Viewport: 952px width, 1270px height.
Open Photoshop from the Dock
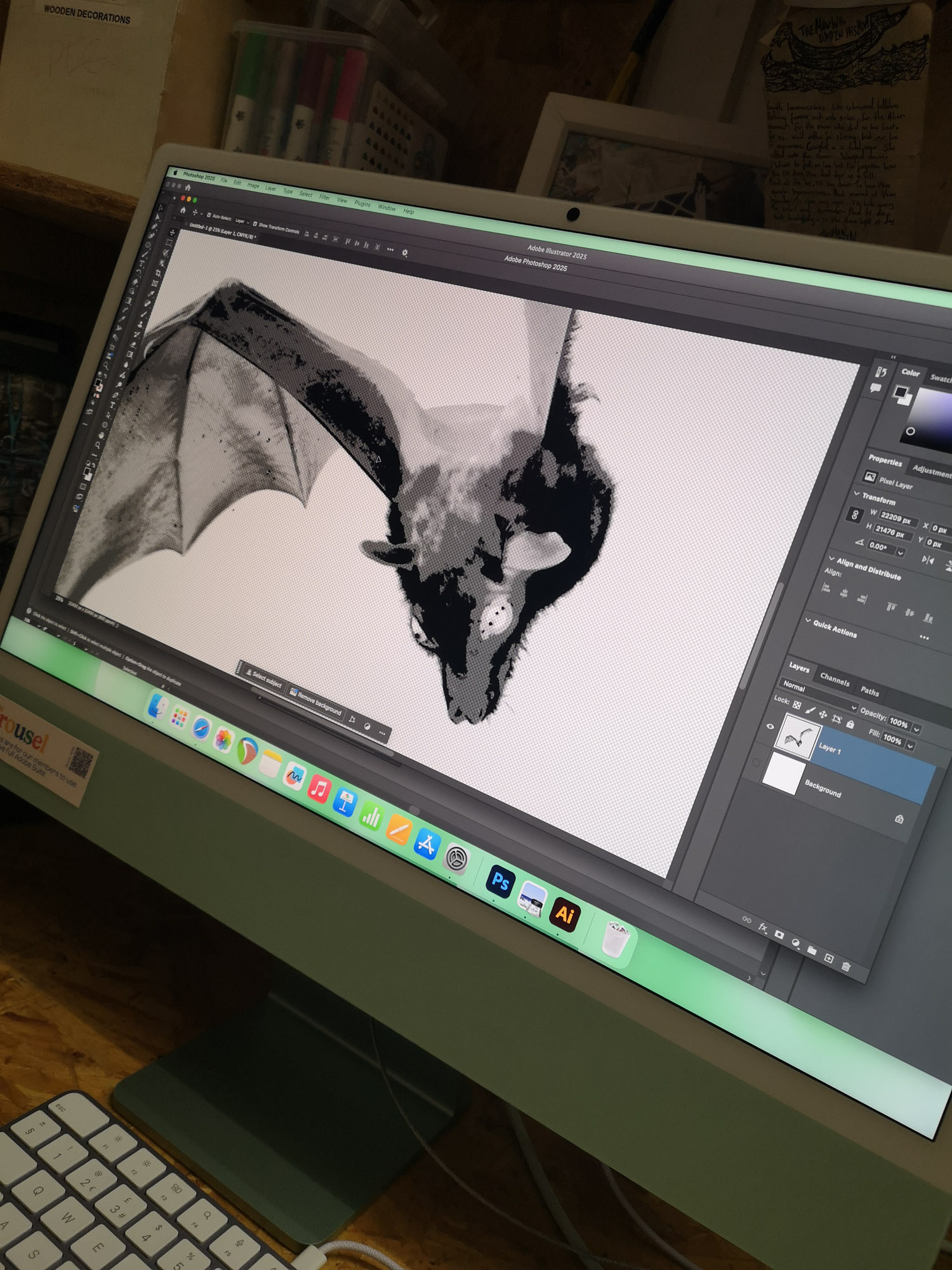pyautogui.click(x=500, y=883)
